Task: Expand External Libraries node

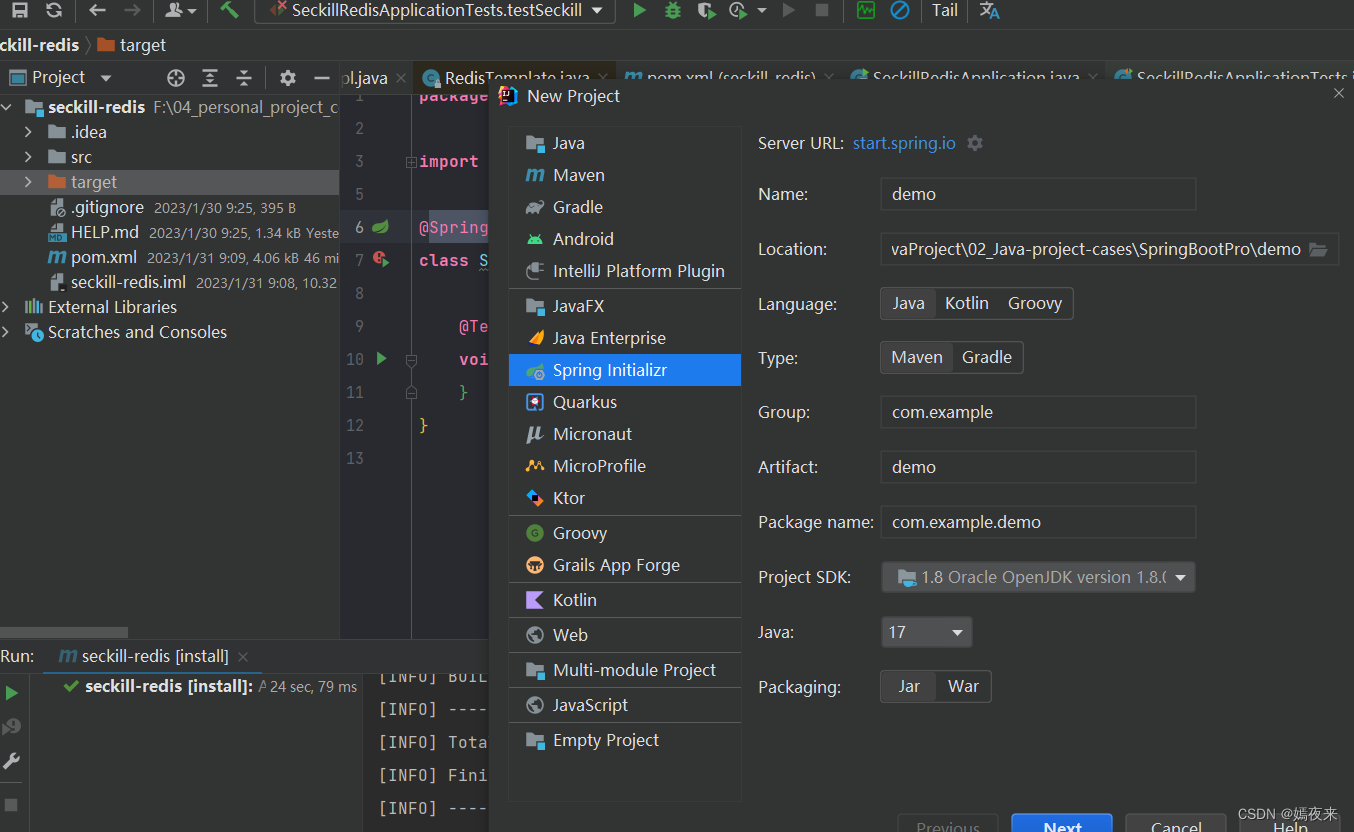Action: tap(7, 307)
